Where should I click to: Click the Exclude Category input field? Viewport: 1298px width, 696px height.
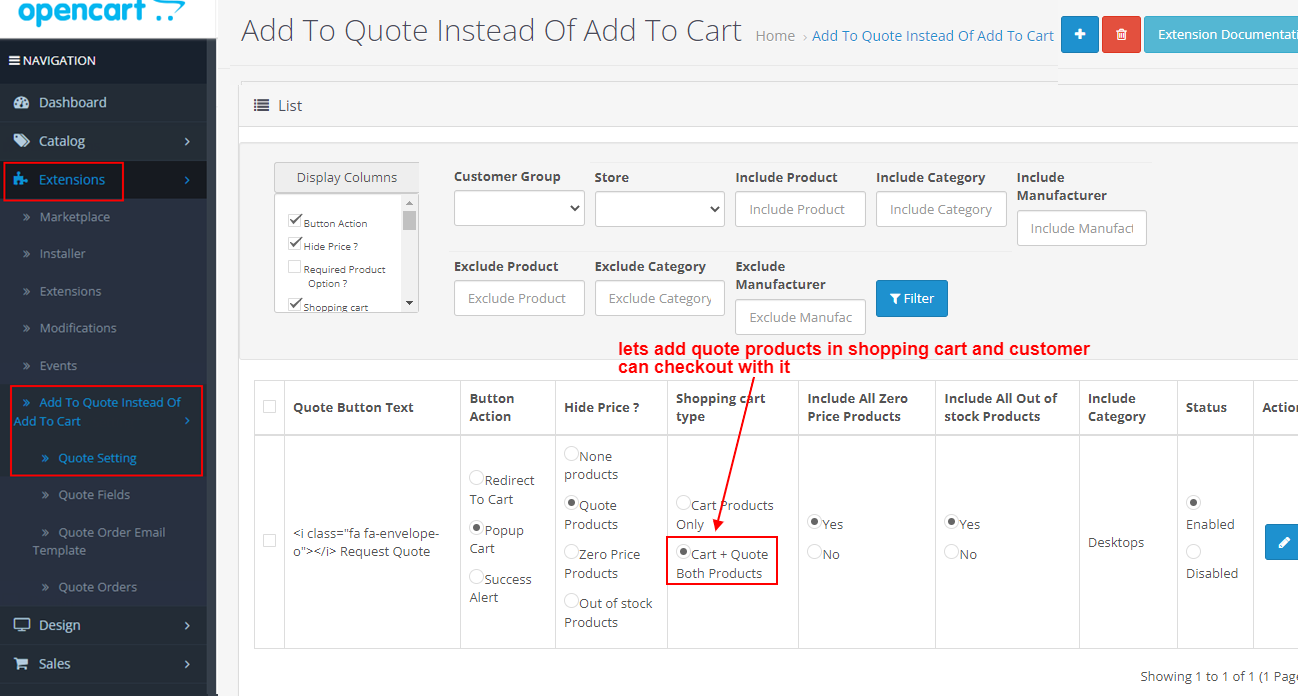tap(660, 298)
